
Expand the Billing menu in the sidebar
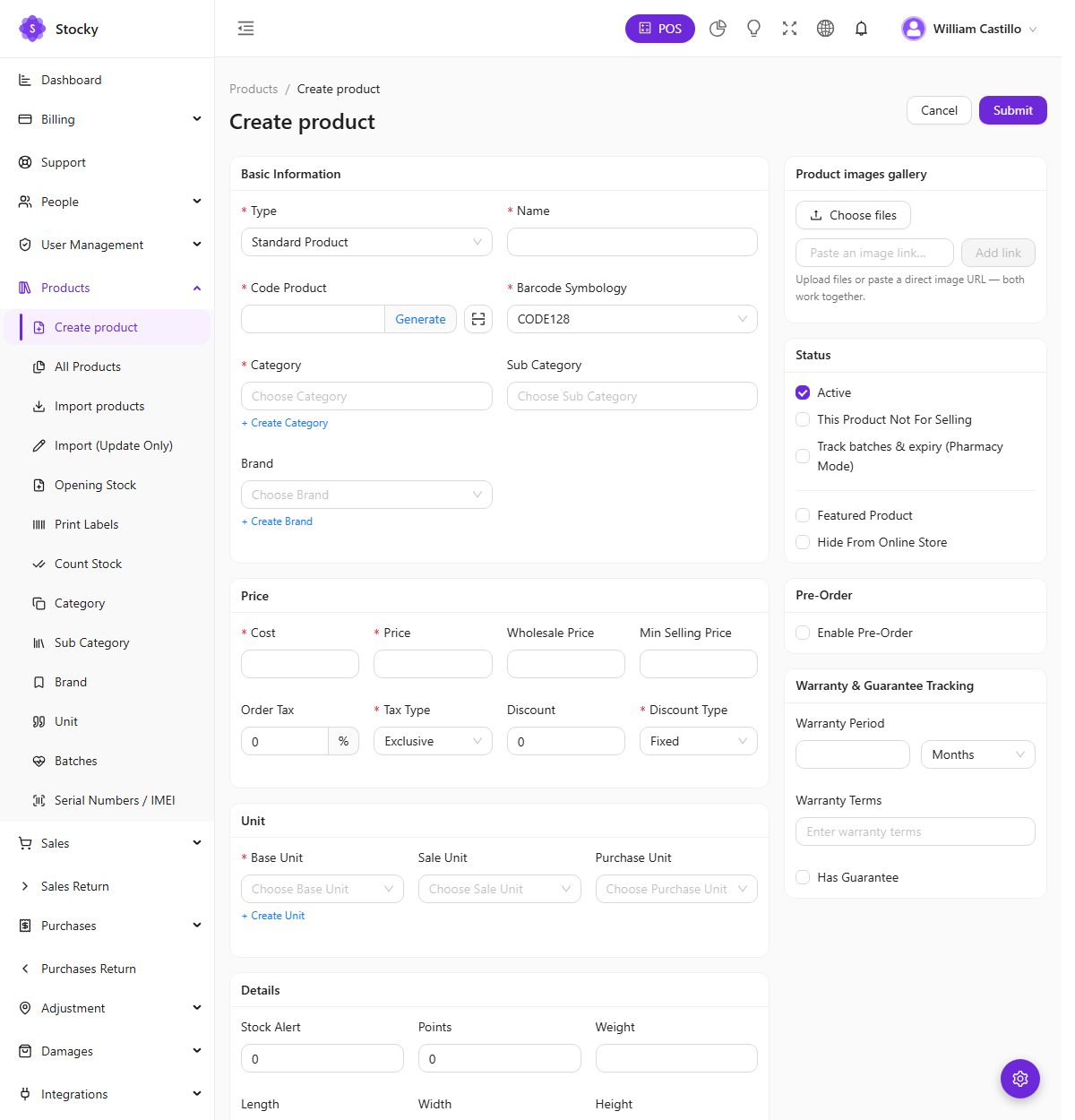click(x=107, y=119)
